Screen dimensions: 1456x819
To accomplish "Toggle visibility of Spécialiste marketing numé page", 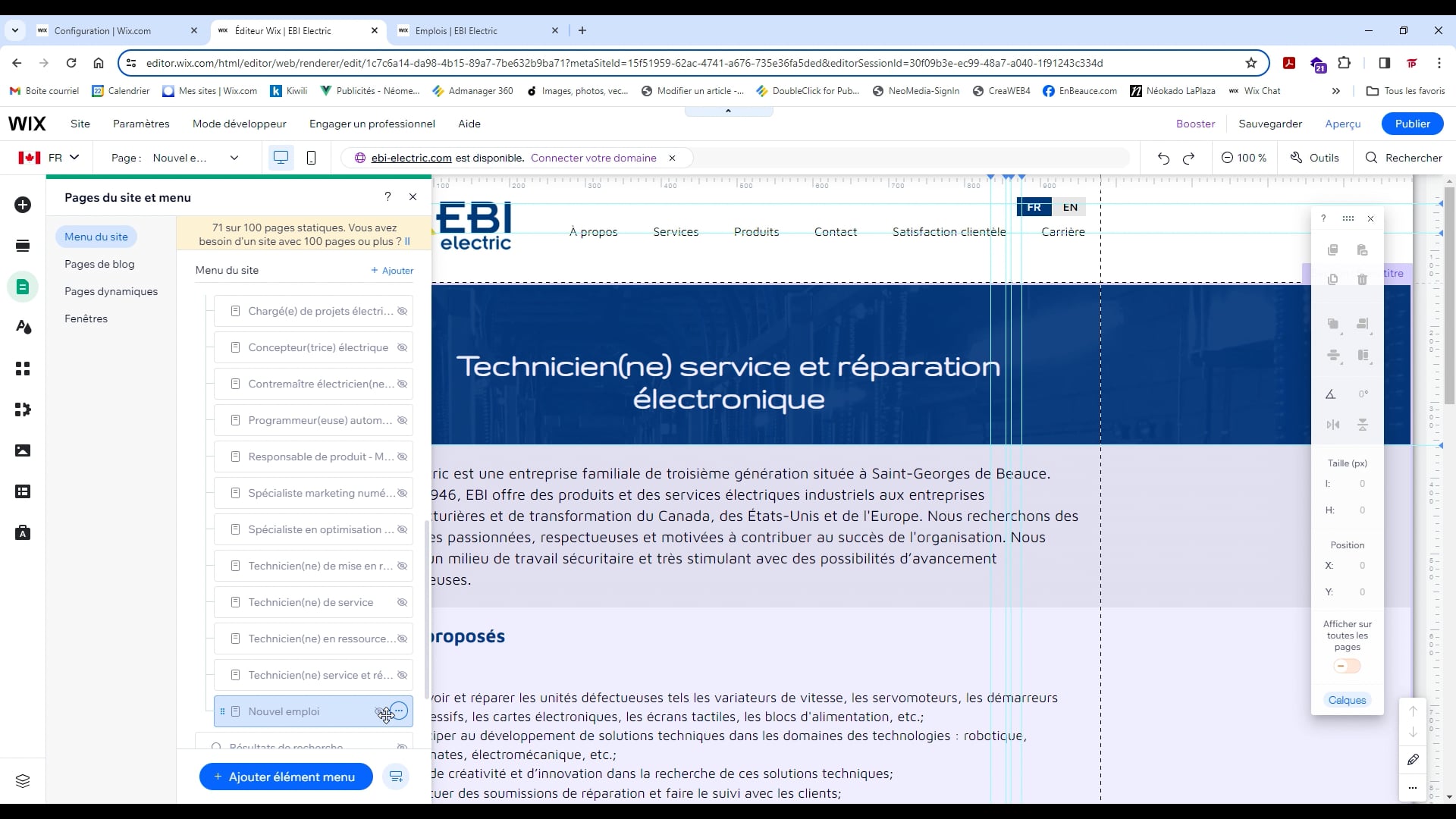I will click(x=403, y=493).
